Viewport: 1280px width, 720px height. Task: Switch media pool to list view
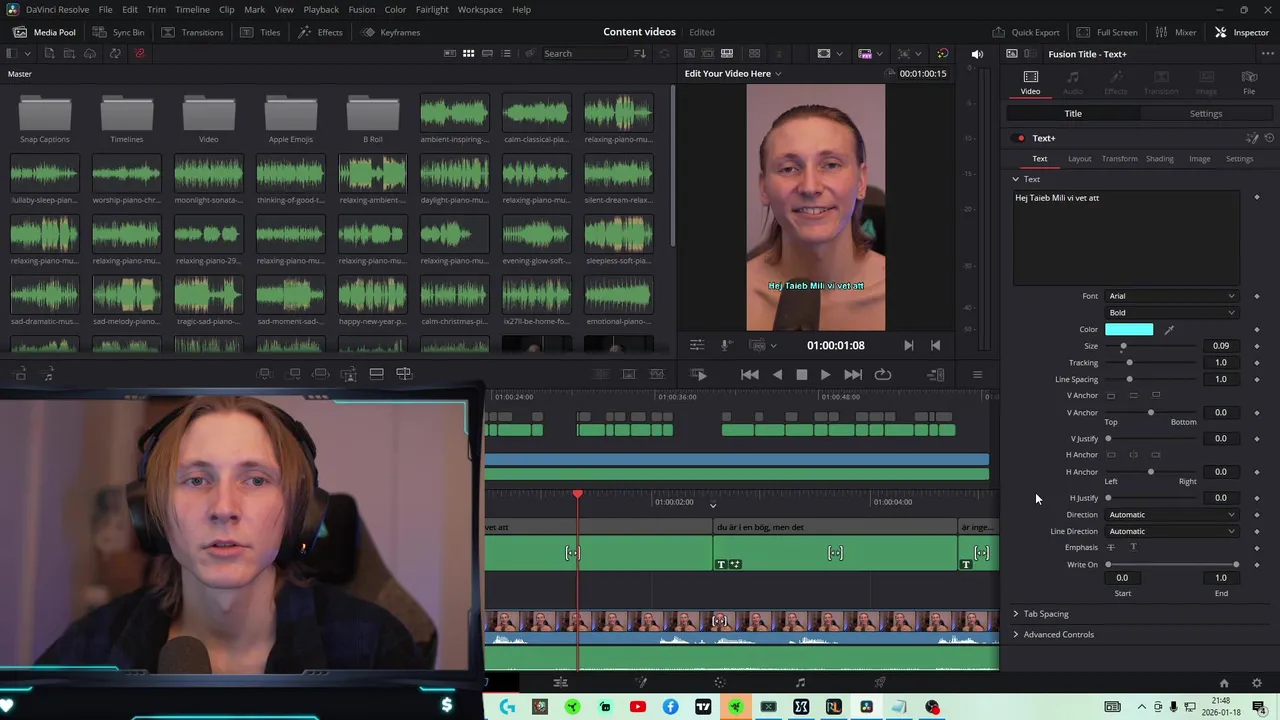506,53
